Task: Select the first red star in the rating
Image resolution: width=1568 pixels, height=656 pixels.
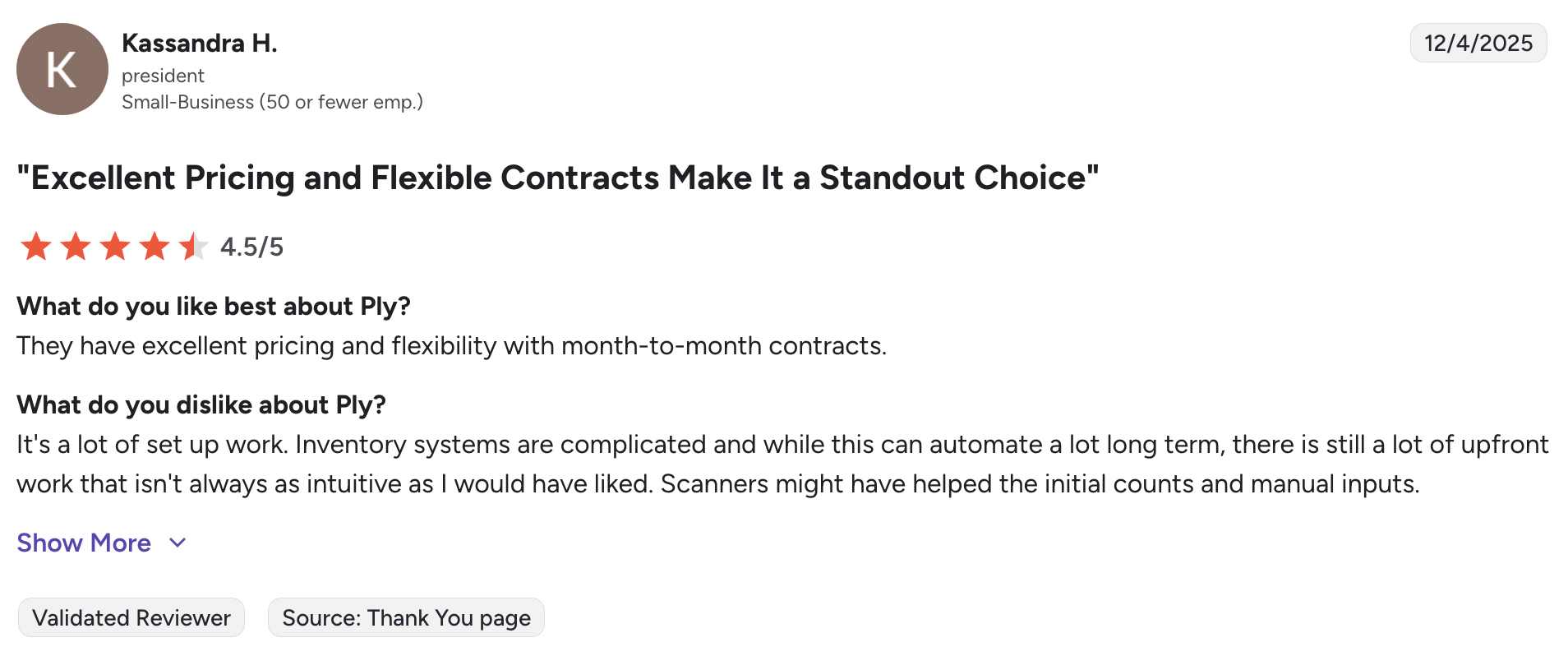Action: click(36, 246)
